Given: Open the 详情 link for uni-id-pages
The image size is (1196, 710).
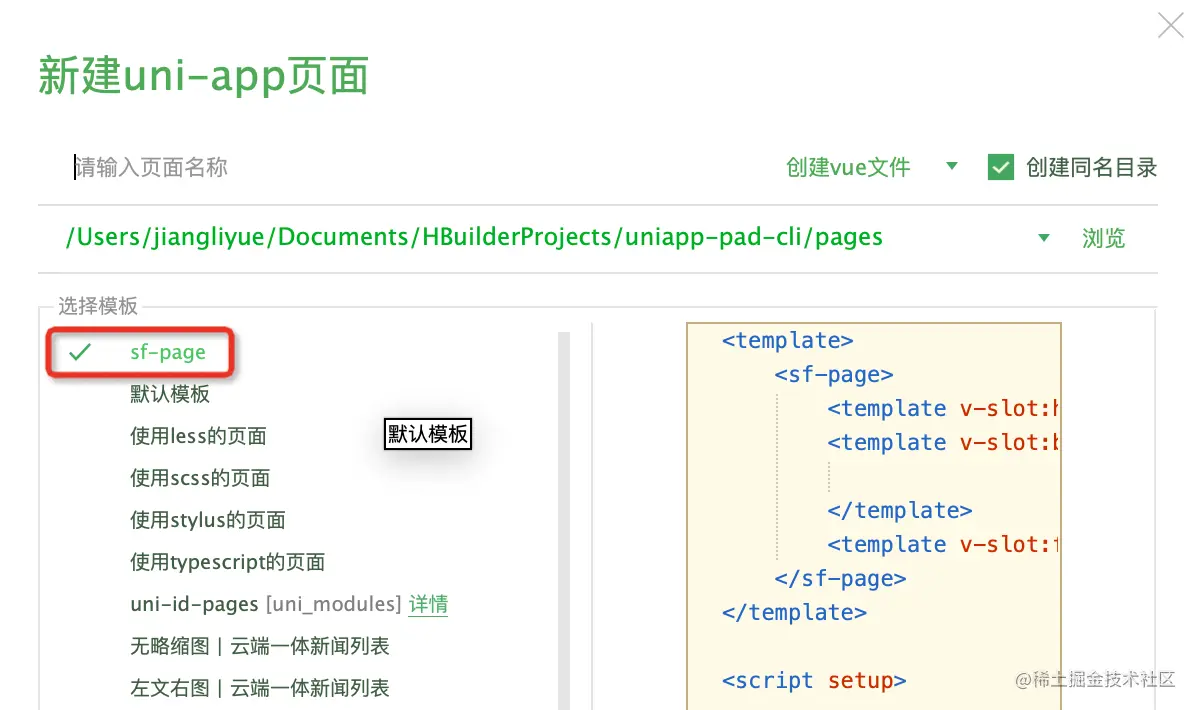Looking at the screenshot, I should click(428, 604).
